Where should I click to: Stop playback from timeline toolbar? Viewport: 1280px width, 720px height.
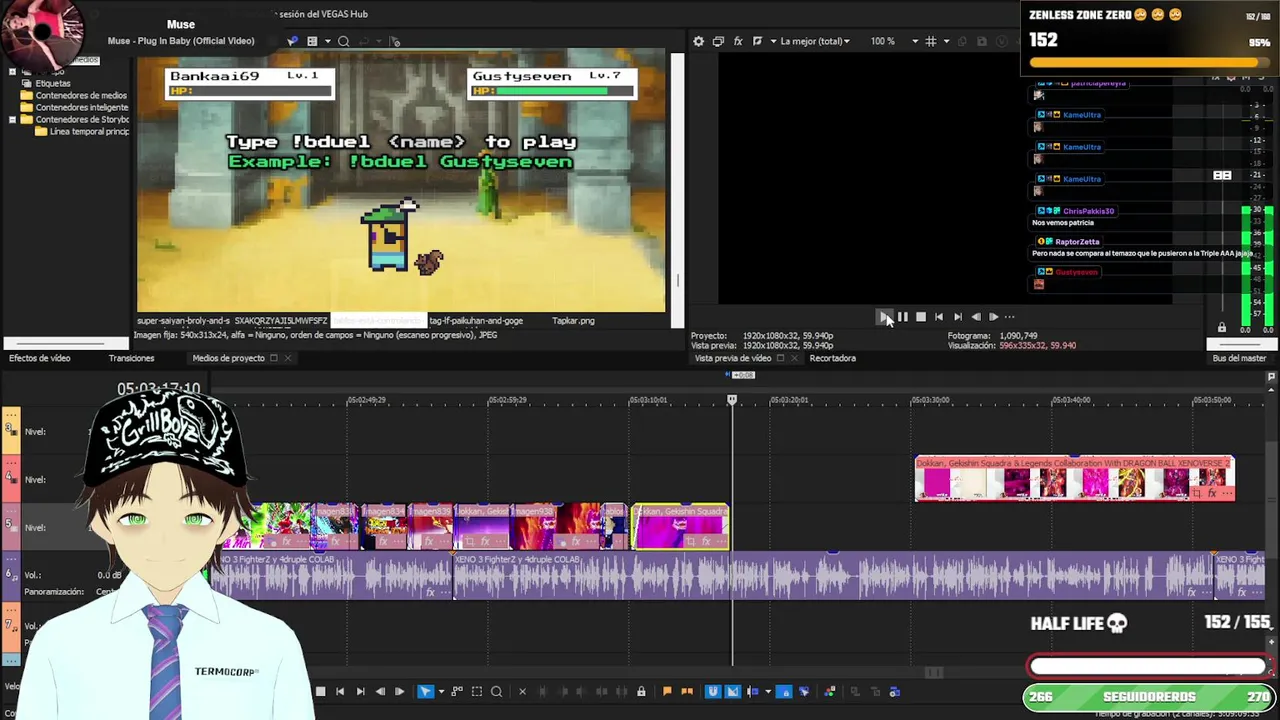(x=320, y=691)
